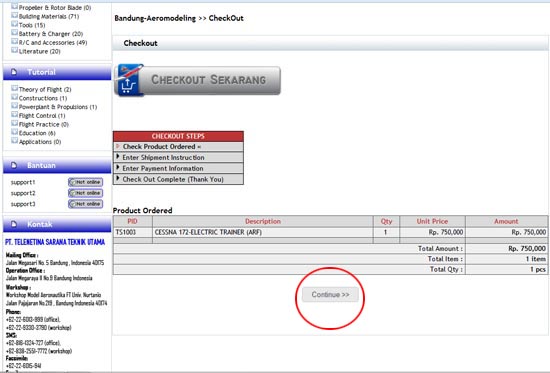Select Enter Shipment Instruction step
The width and height of the screenshot is (550, 373).
tap(178, 158)
